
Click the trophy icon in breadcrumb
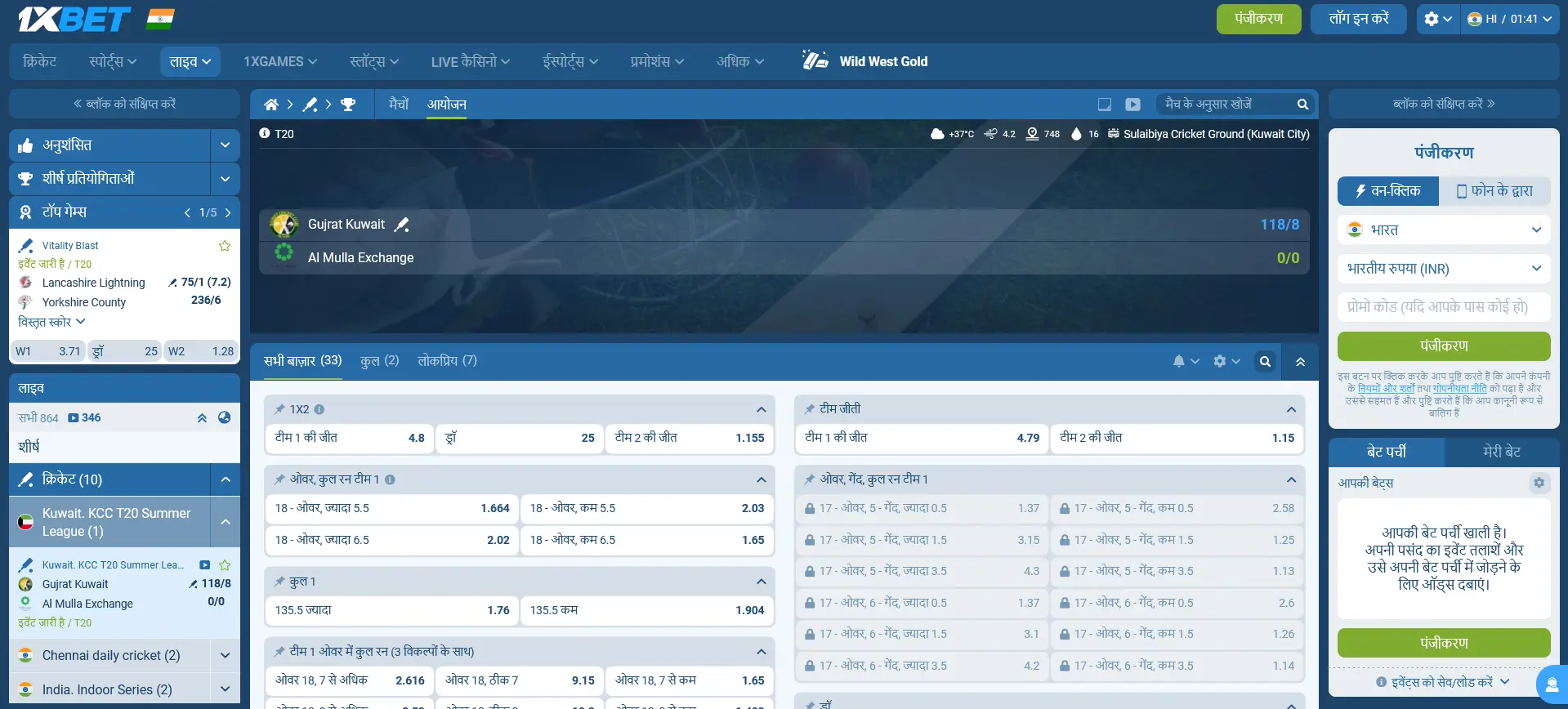click(348, 105)
